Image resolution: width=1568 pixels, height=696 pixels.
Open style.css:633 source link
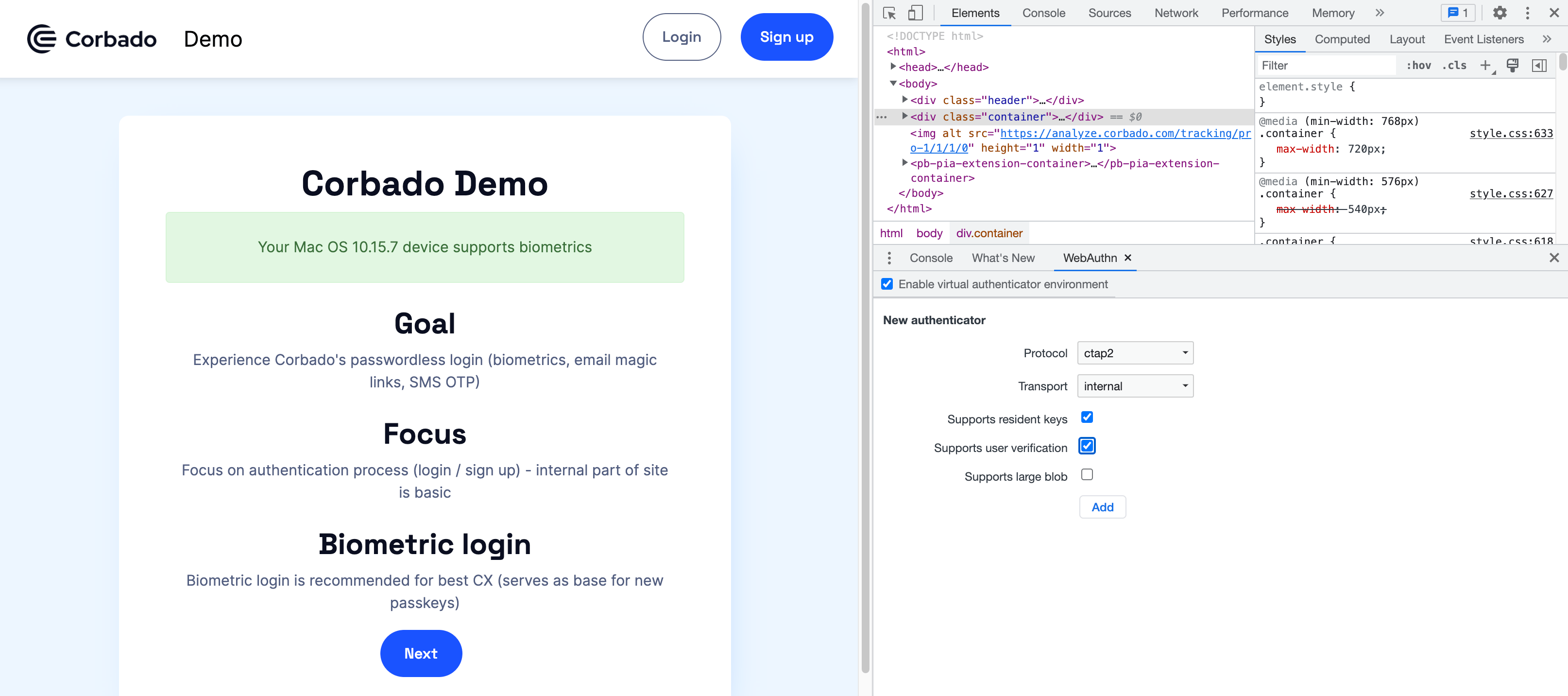point(1511,133)
